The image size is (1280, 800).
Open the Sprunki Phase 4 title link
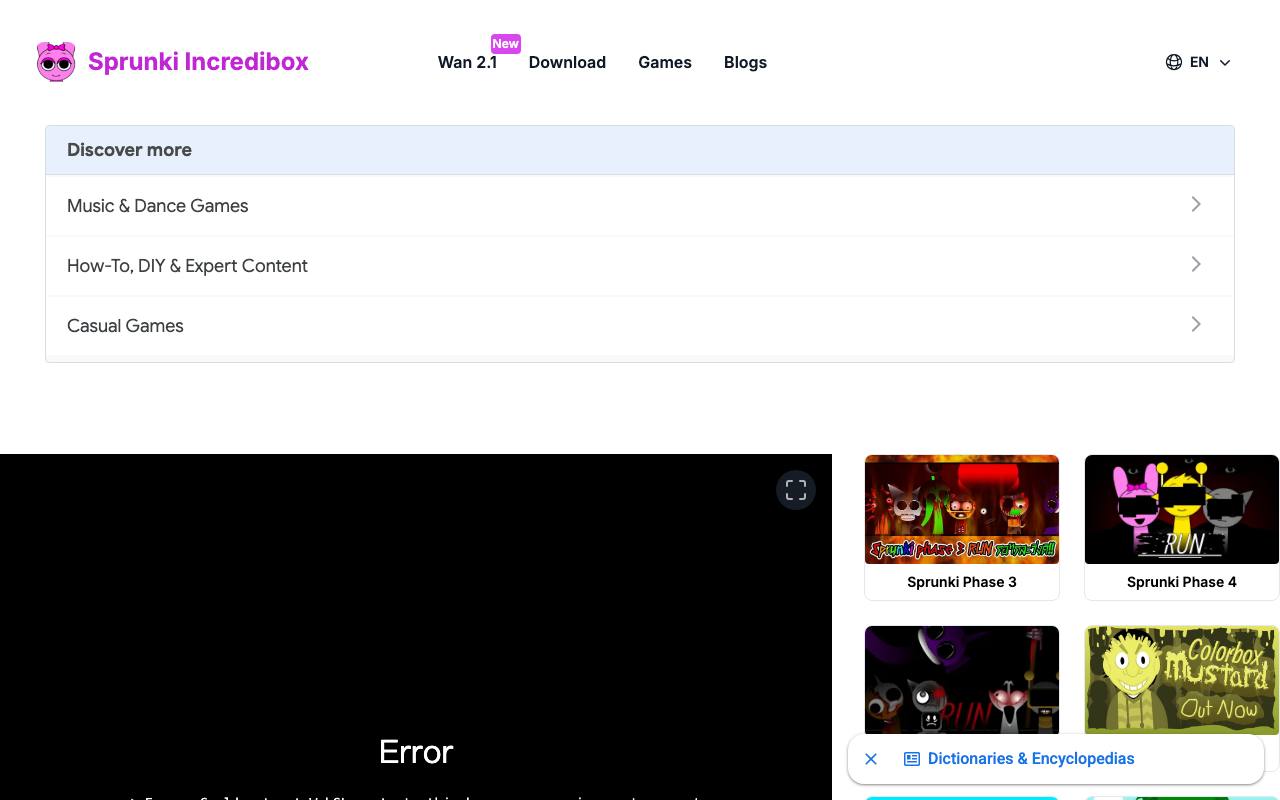point(1182,582)
